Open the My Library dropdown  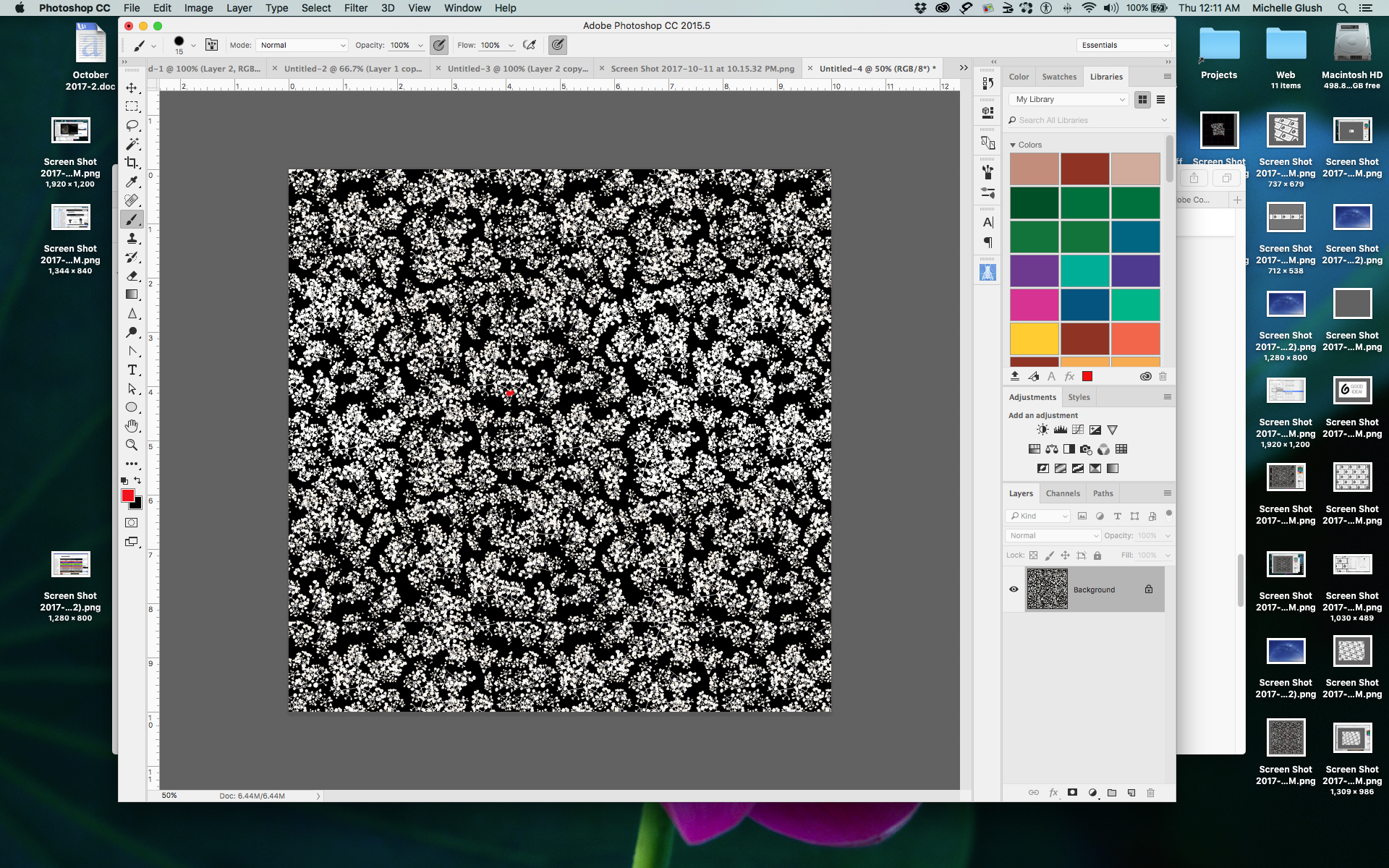1069,100
